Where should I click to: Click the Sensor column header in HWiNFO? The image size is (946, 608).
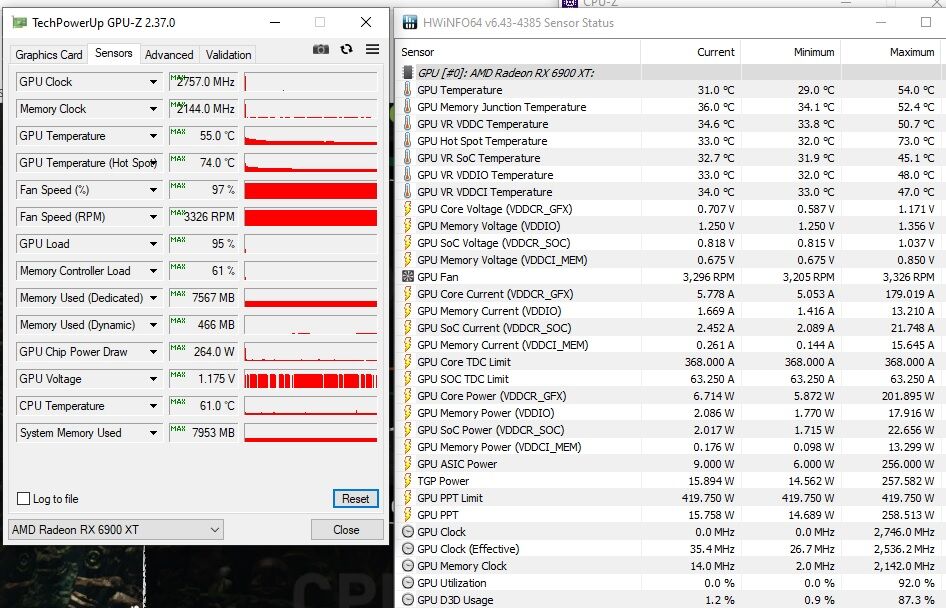point(519,52)
